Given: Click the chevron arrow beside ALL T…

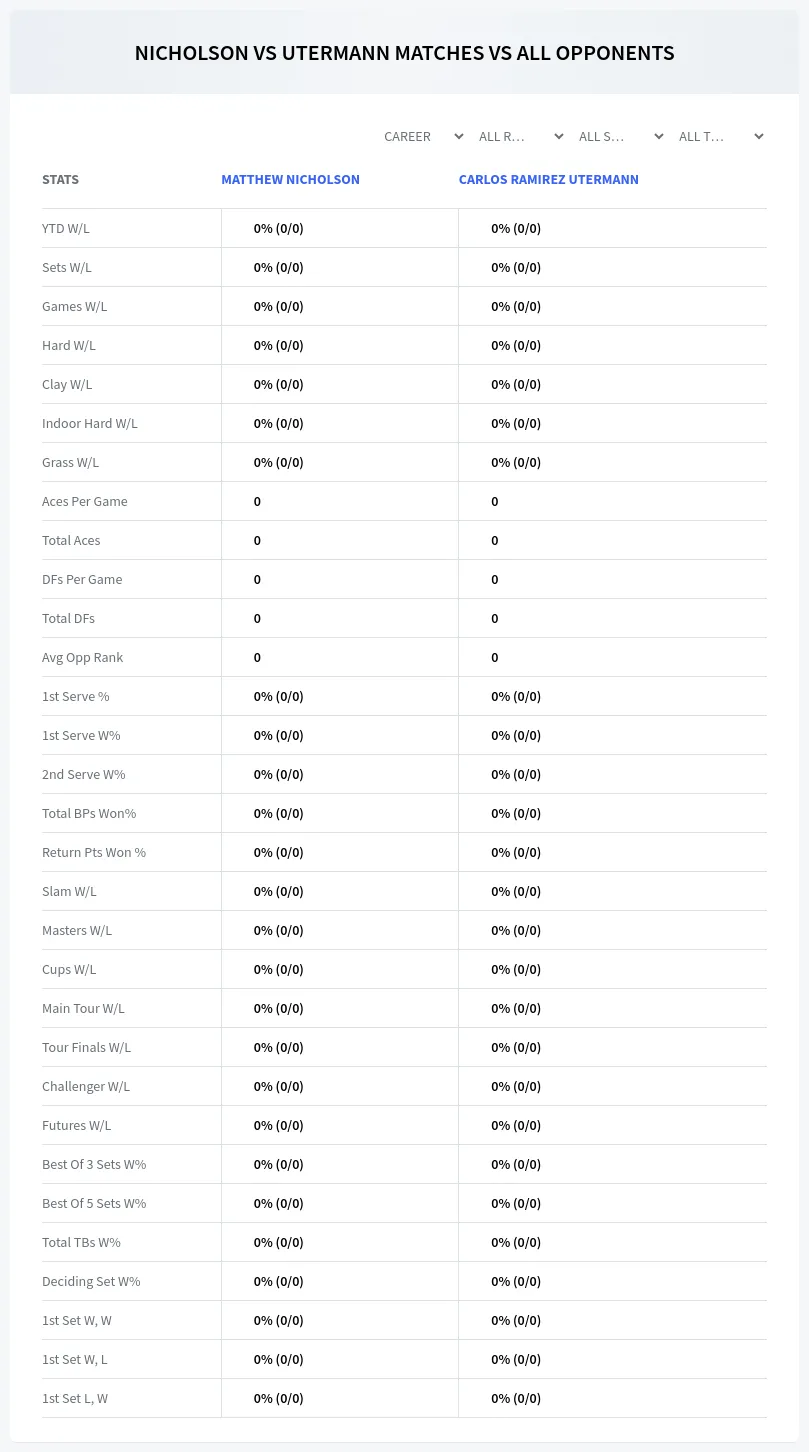Looking at the screenshot, I should [x=759, y=136].
